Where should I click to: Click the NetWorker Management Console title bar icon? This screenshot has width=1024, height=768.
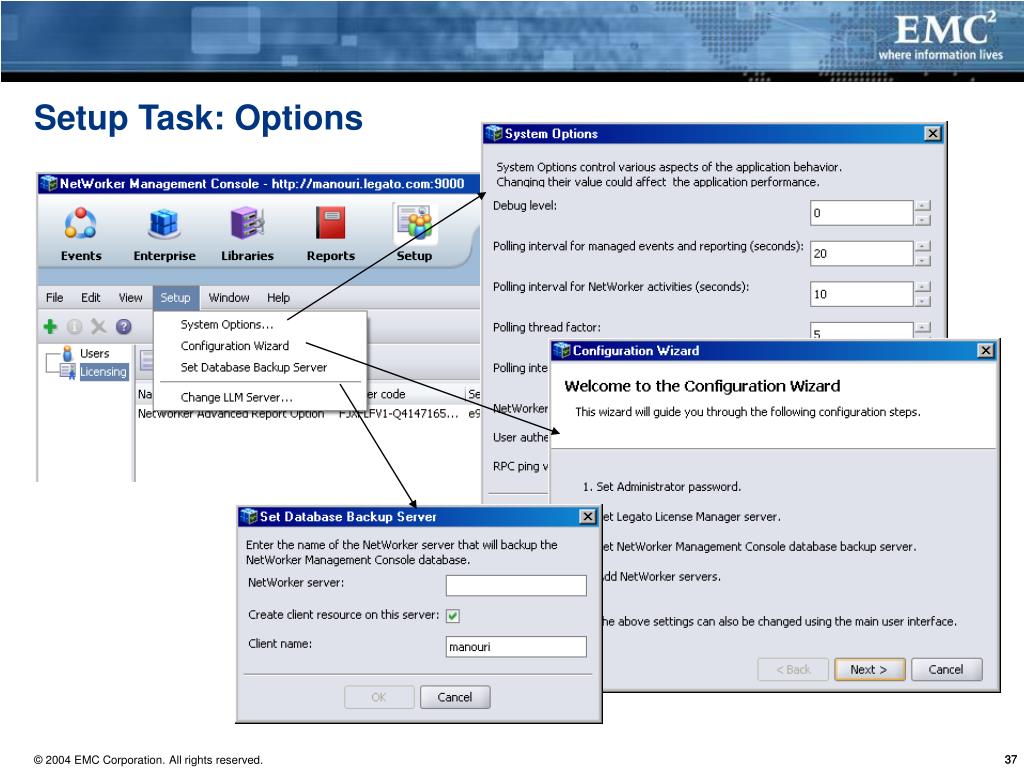(x=49, y=184)
